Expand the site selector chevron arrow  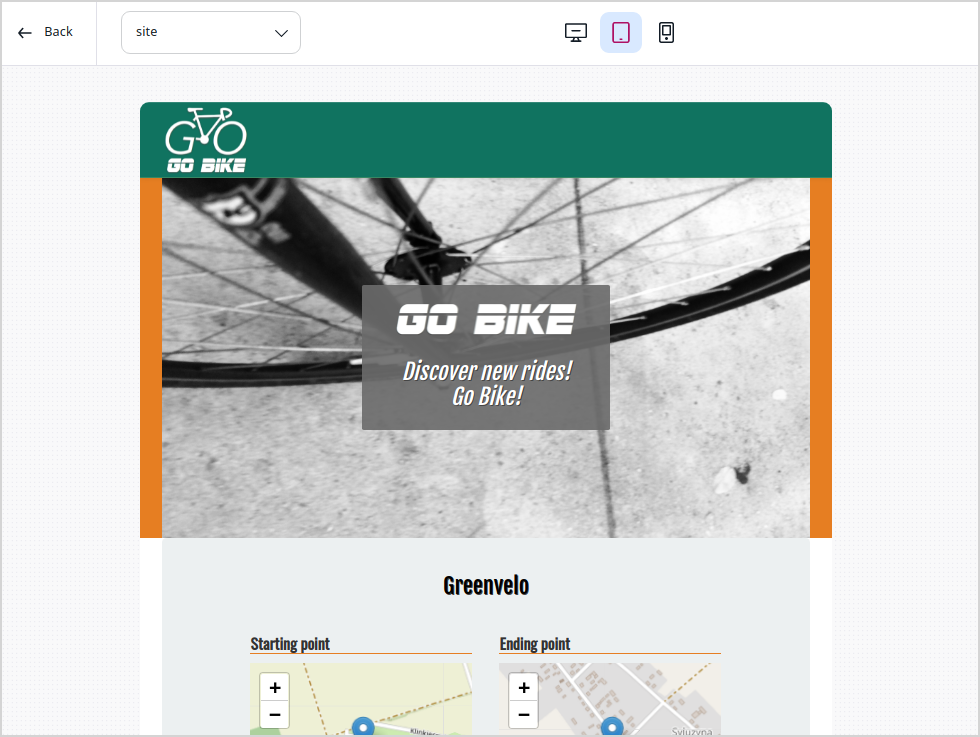click(281, 33)
